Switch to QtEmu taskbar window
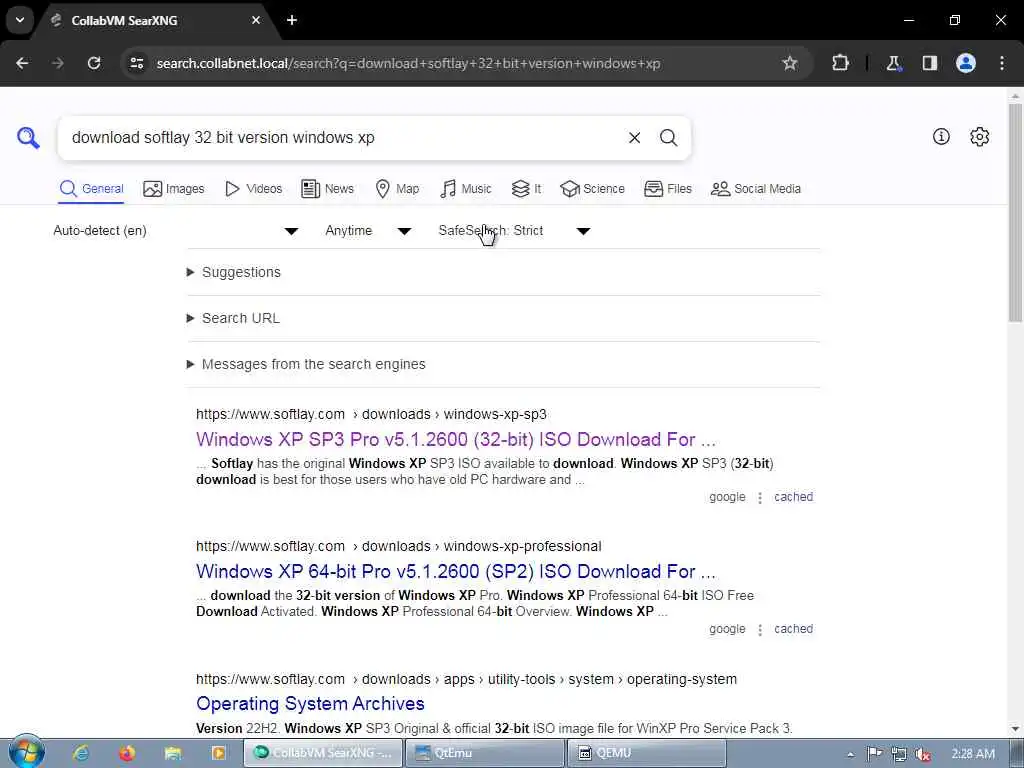Viewport: 1024px width, 768px height. 485,753
